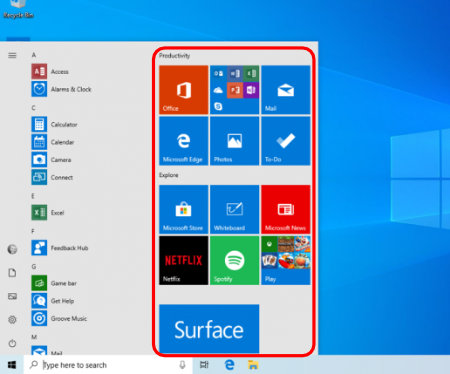Launch Camera from the app list
Image resolution: width=450 pixels, height=374 pixels.
[51, 160]
